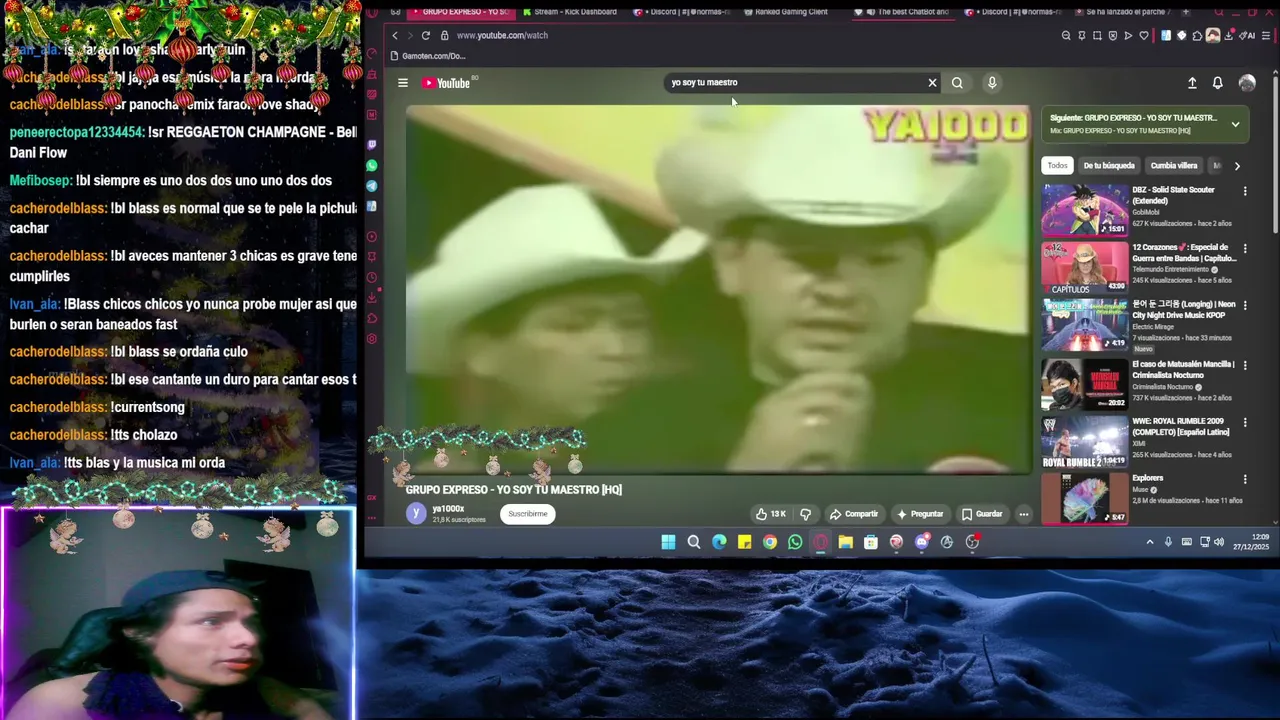Open Telegram in Opera sidebar
Image resolution: width=1280 pixels, height=720 pixels.
pyautogui.click(x=372, y=186)
